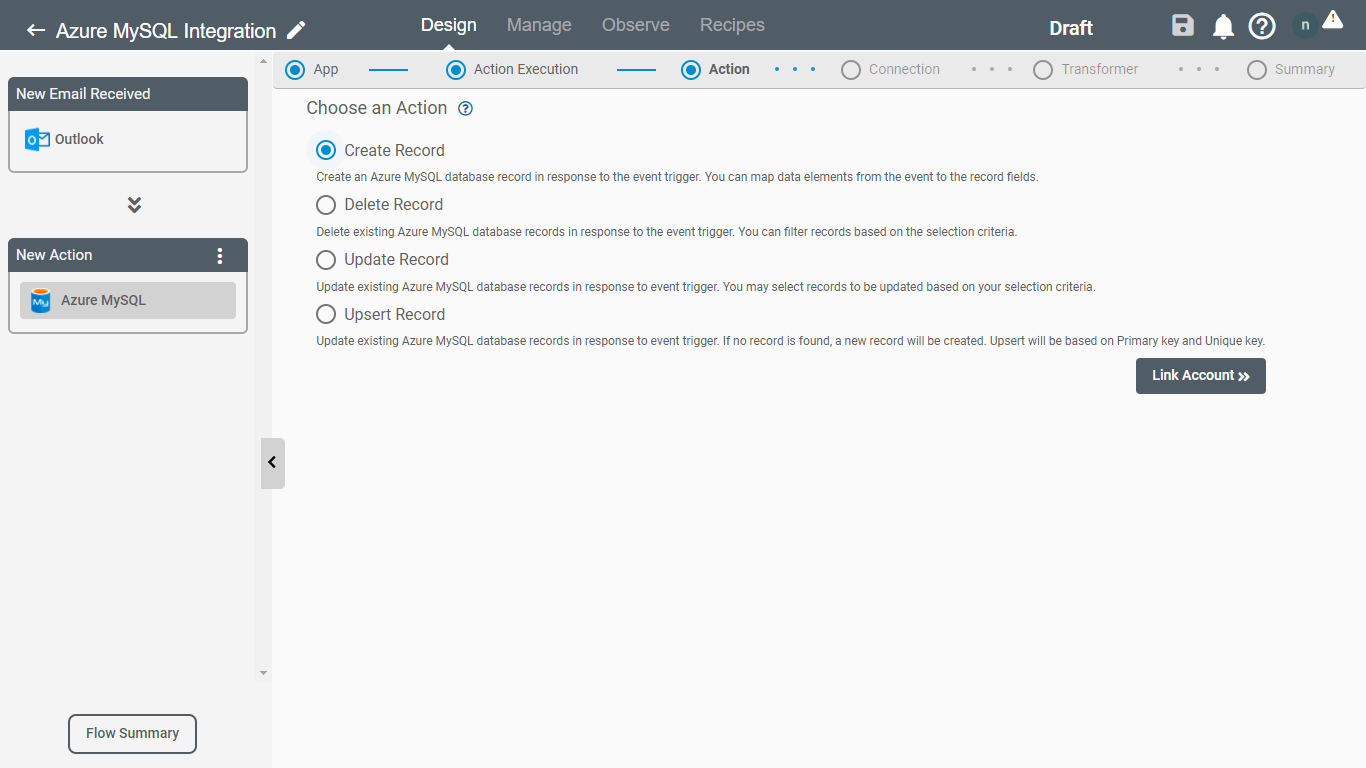
Task: Click the warning triangle icon
Action: (x=1332, y=19)
